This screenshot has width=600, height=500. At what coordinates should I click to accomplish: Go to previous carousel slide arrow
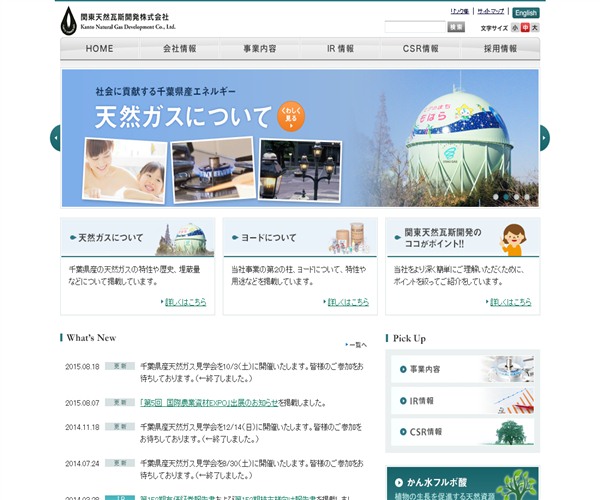coord(55,138)
